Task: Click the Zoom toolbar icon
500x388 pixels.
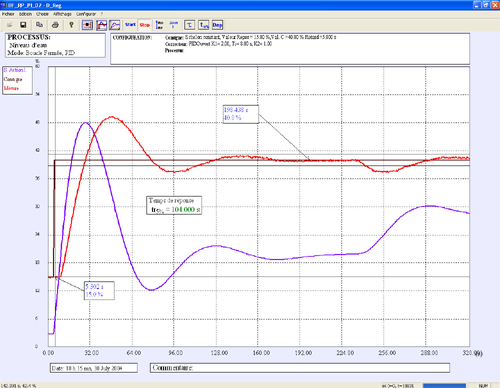Action: pyautogui.click(x=174, y=25)
